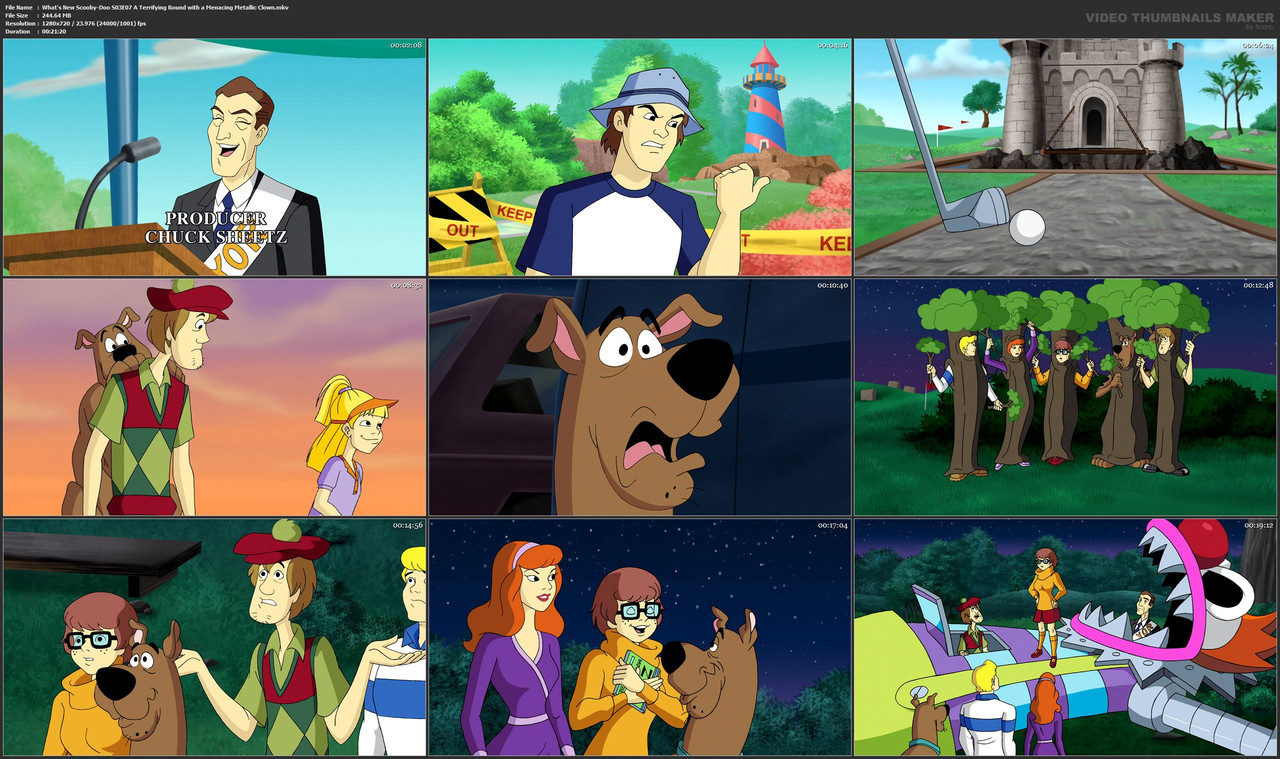The image size is (1280, 759).
Task: Open the Shaggy lighthouse scene thumbnail
Action: coord(640,155)
